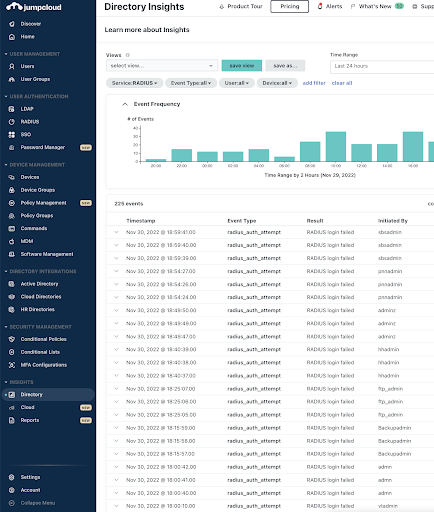Click the Commands sidebar icon
The image size is (434, 512).
click(12, 228)
